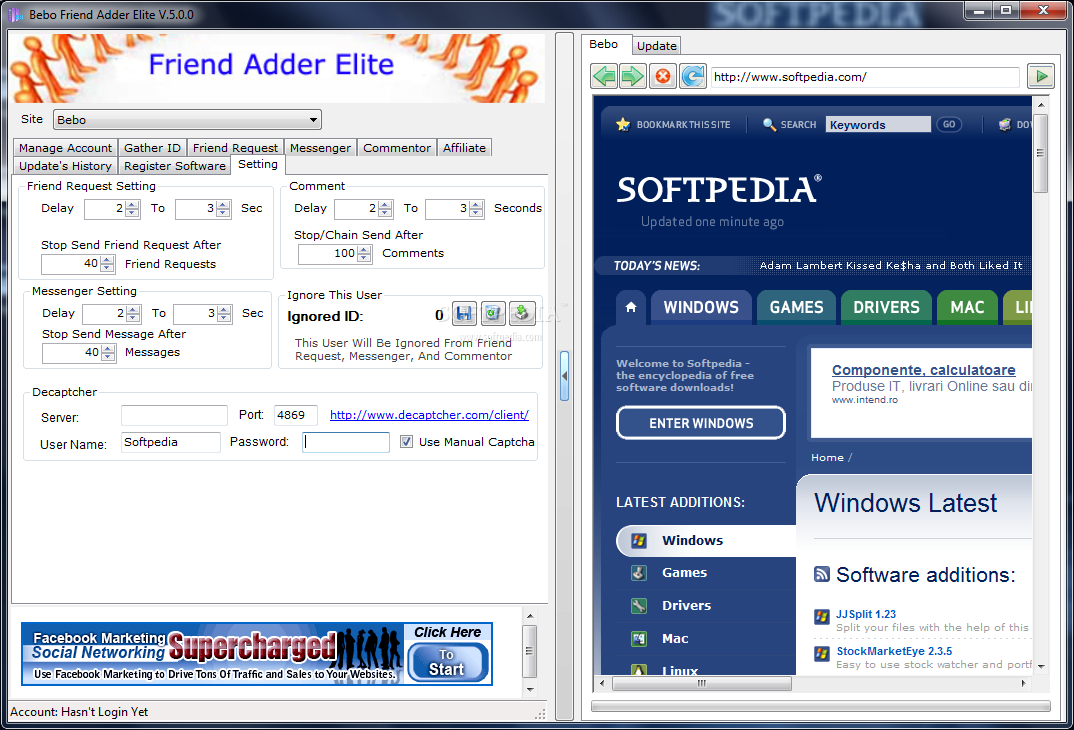Open the decaptcher.com client link
1074x730 pixels.
point(429,415)
